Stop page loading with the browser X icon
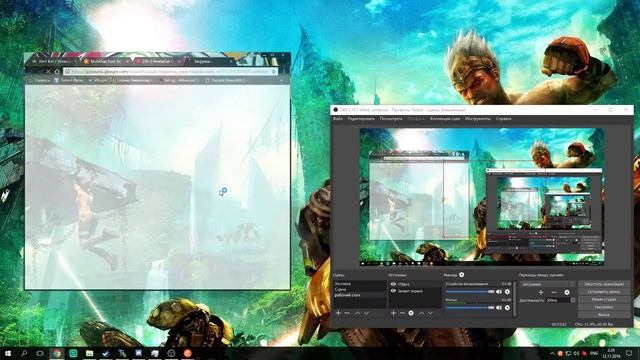 (48, 71)
